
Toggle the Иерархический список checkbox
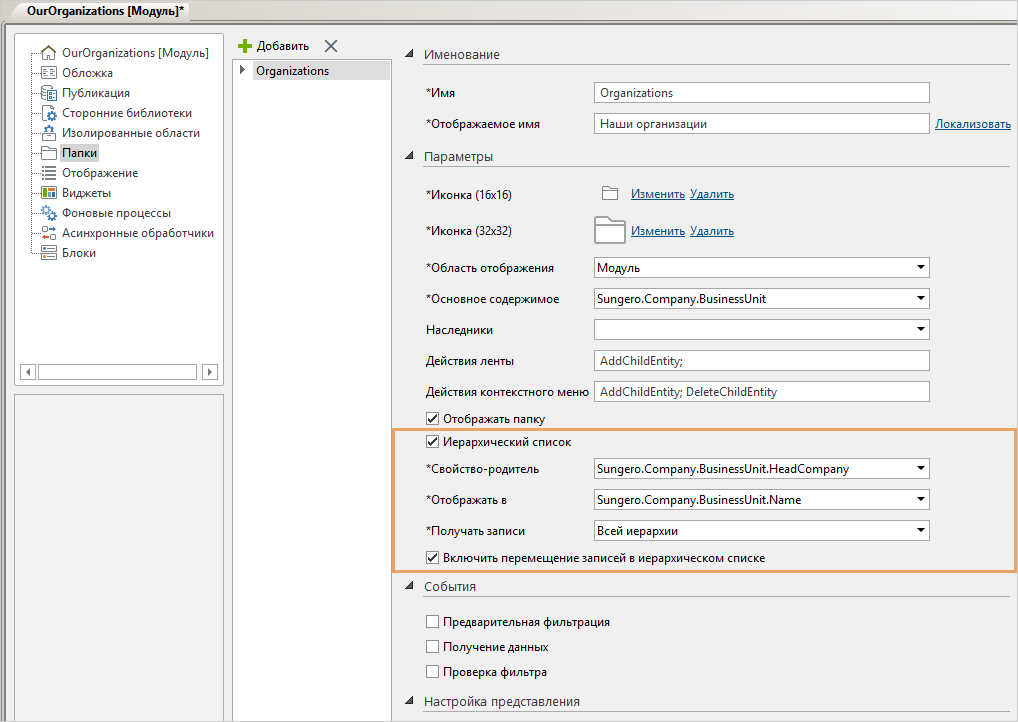432,442
